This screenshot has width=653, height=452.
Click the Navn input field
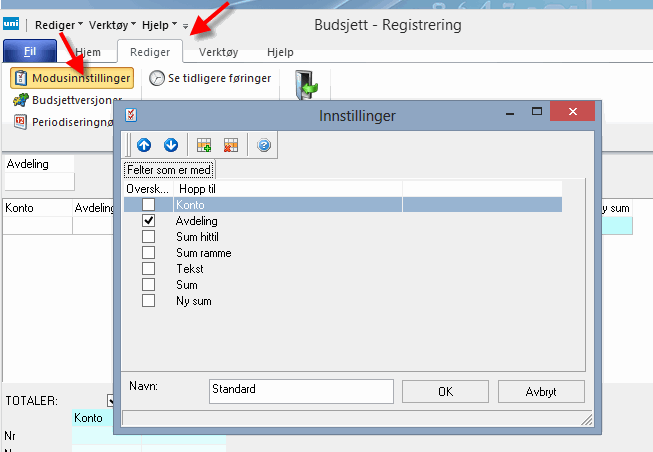click(x=301, y=390)
